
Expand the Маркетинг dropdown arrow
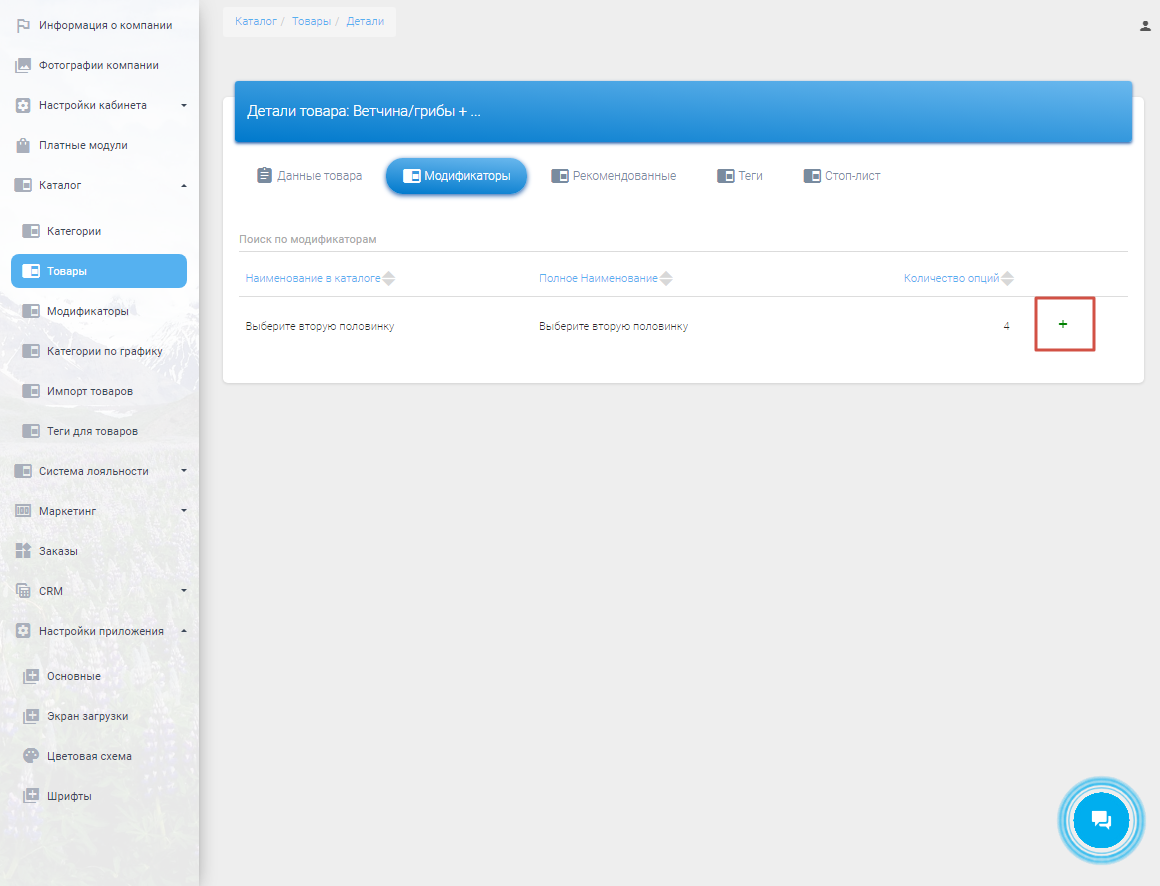pyautogui.click(x=183, y=511)
